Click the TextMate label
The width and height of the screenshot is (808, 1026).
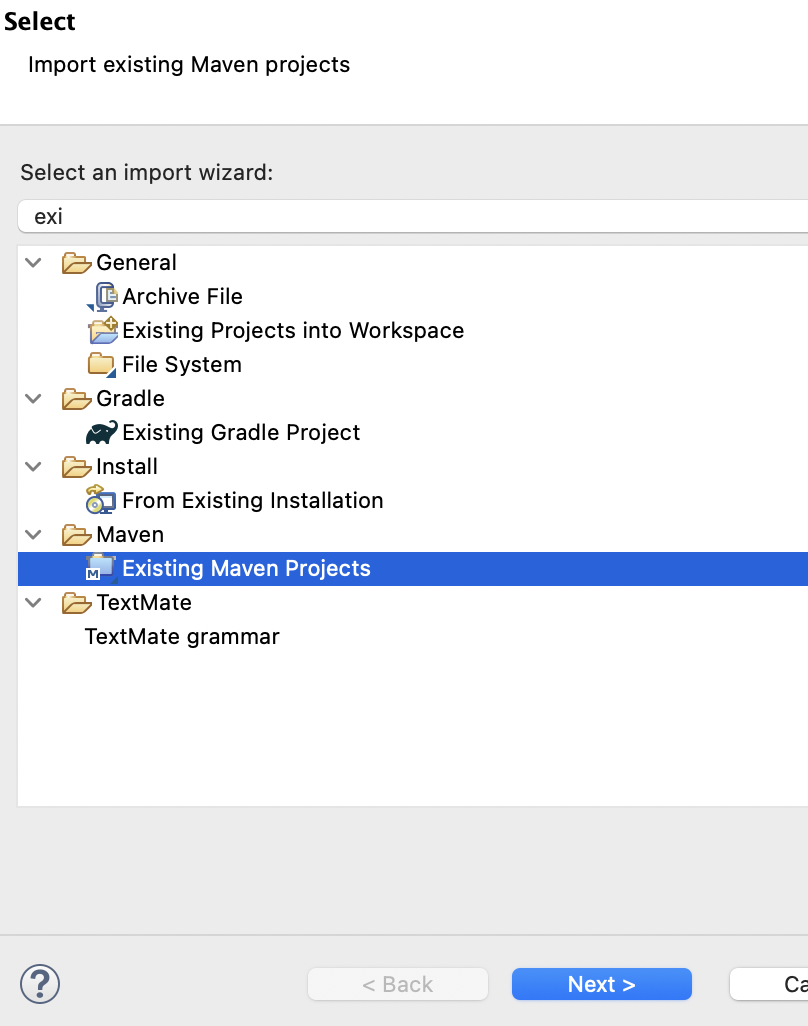[144, 603]
